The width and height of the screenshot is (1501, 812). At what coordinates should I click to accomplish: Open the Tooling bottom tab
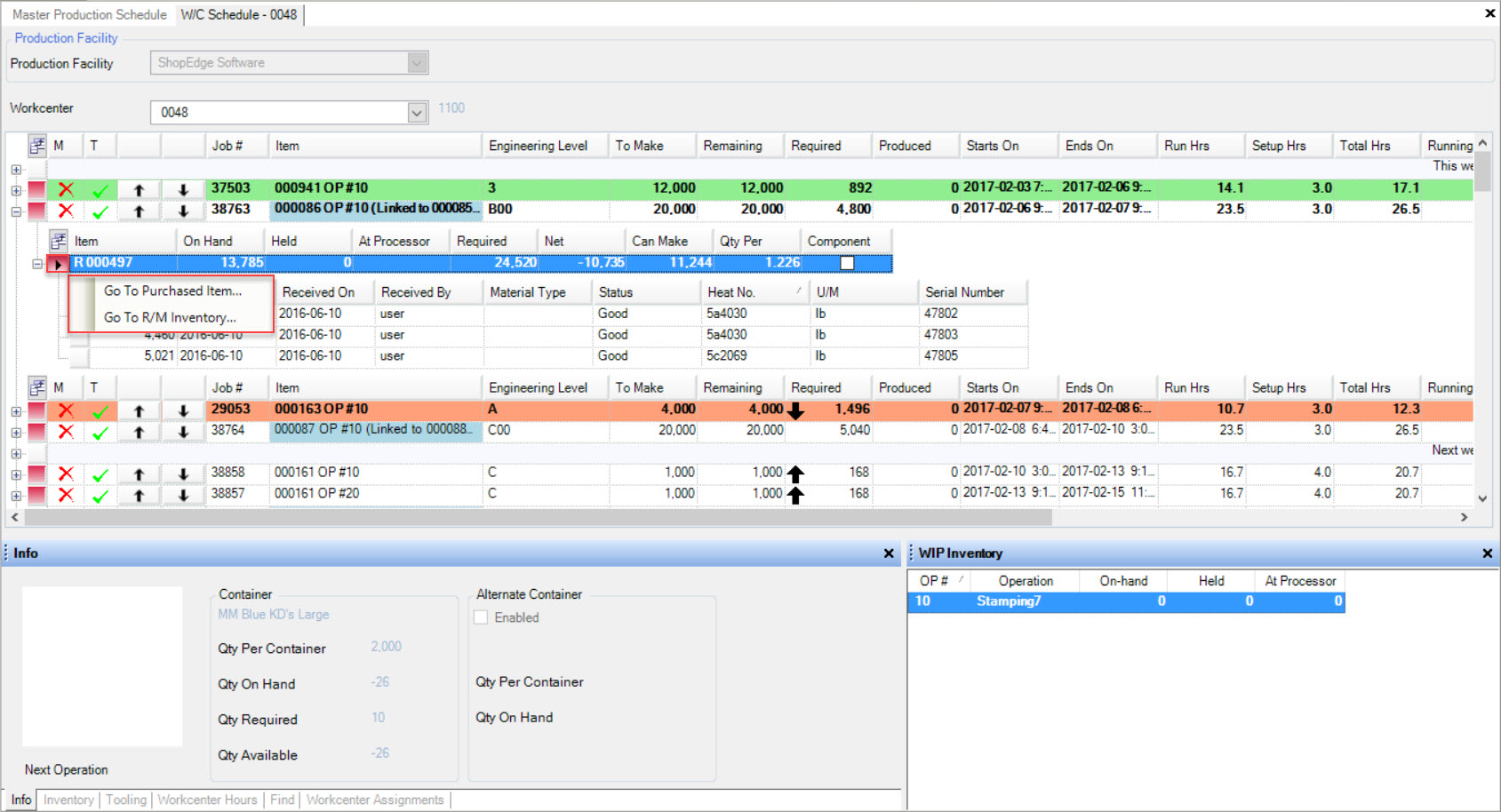[126, 800]
